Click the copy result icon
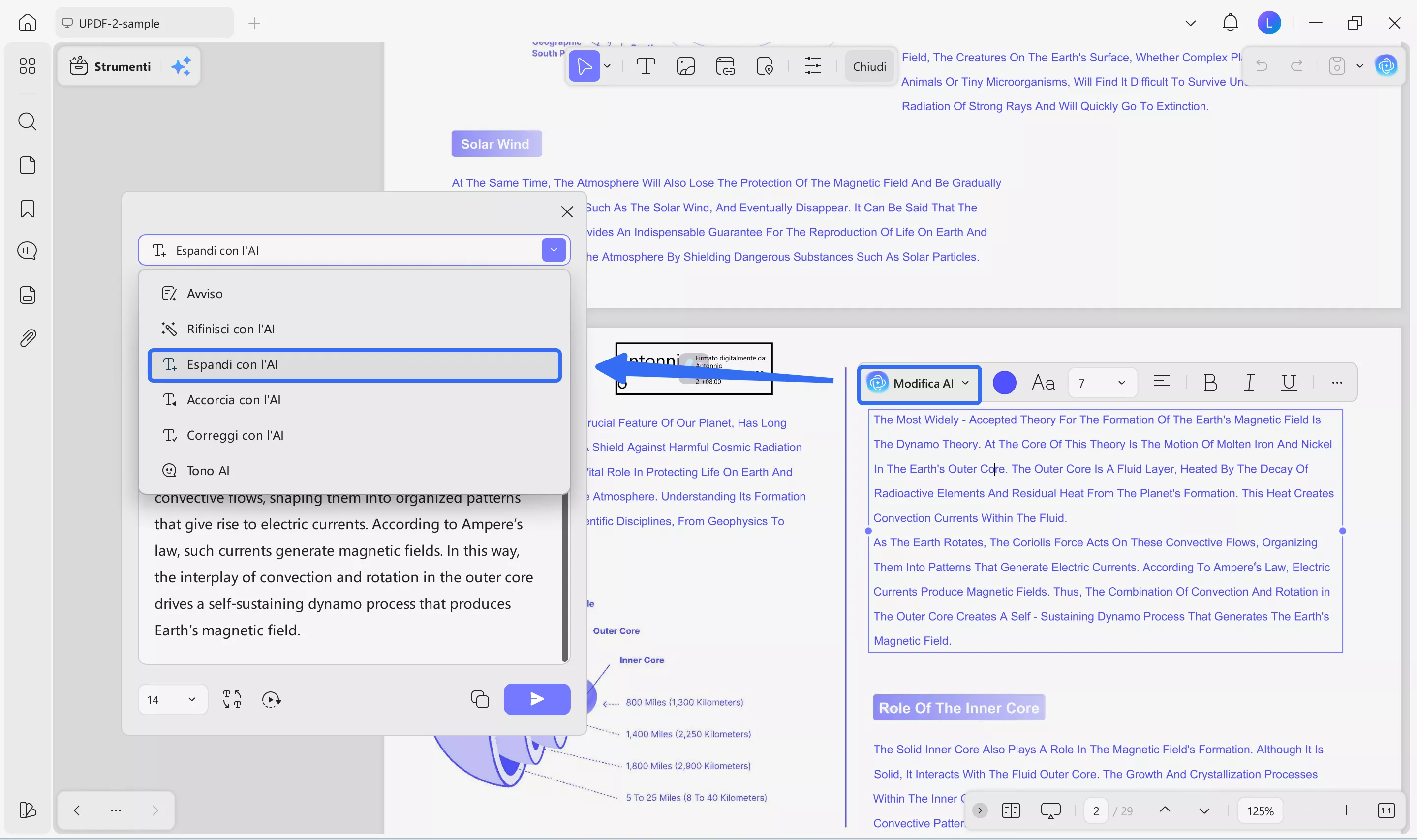The height and width of the screenshot is (840, 1417). (480, 700)
